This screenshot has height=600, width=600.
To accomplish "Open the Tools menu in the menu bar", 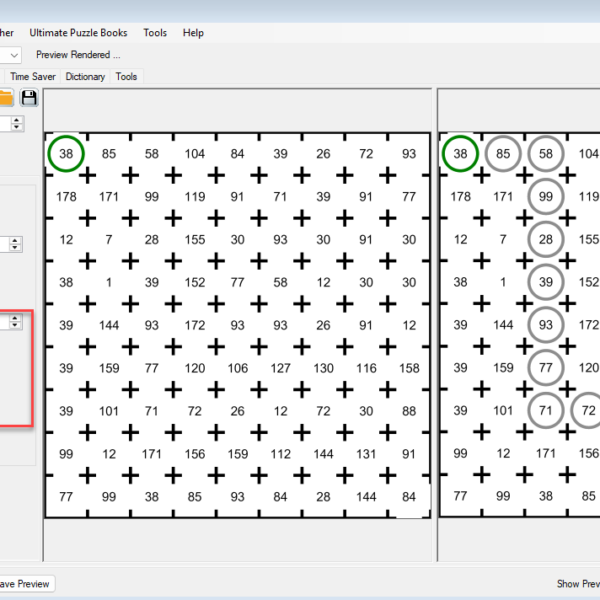I will 155,33.
